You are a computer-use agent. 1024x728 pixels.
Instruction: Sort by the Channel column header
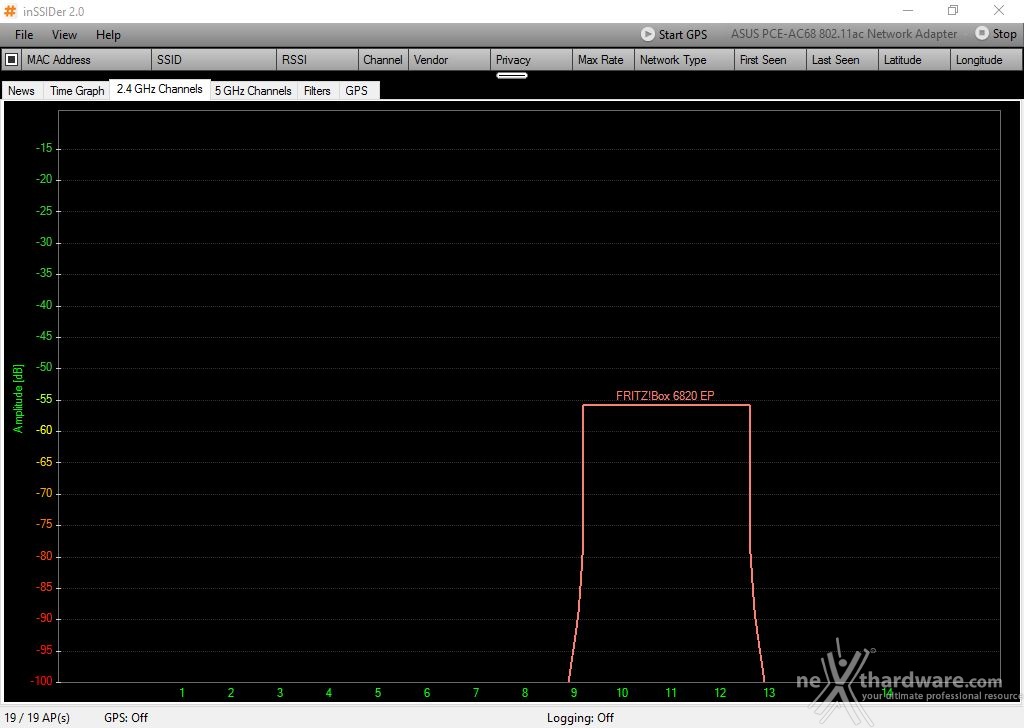tap(383, 59)
